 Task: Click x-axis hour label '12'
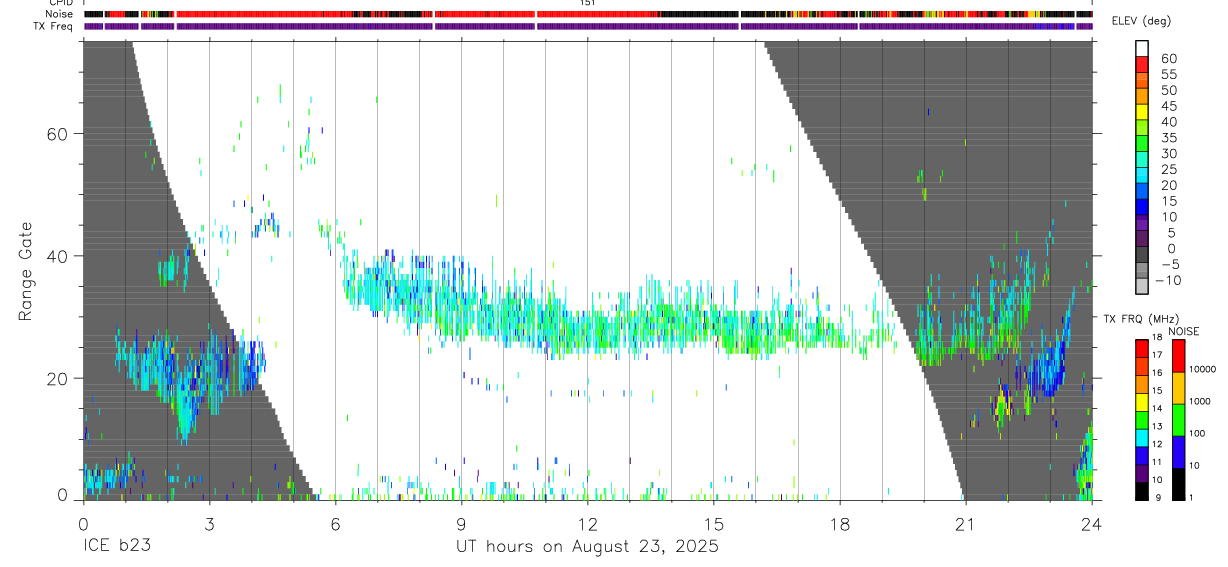[x=588, y=523]
